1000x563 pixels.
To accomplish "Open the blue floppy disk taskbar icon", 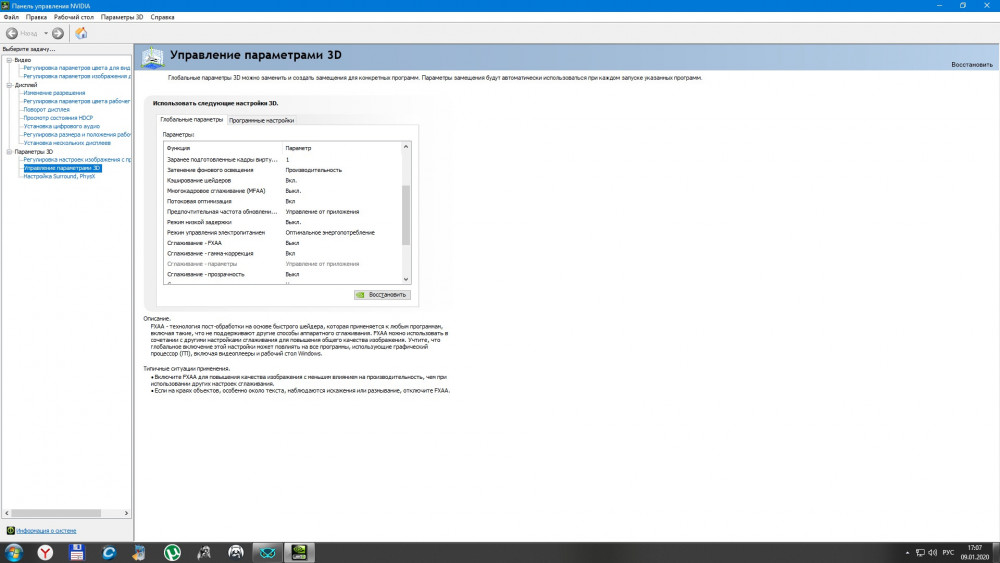I will [x=77, y=552].
